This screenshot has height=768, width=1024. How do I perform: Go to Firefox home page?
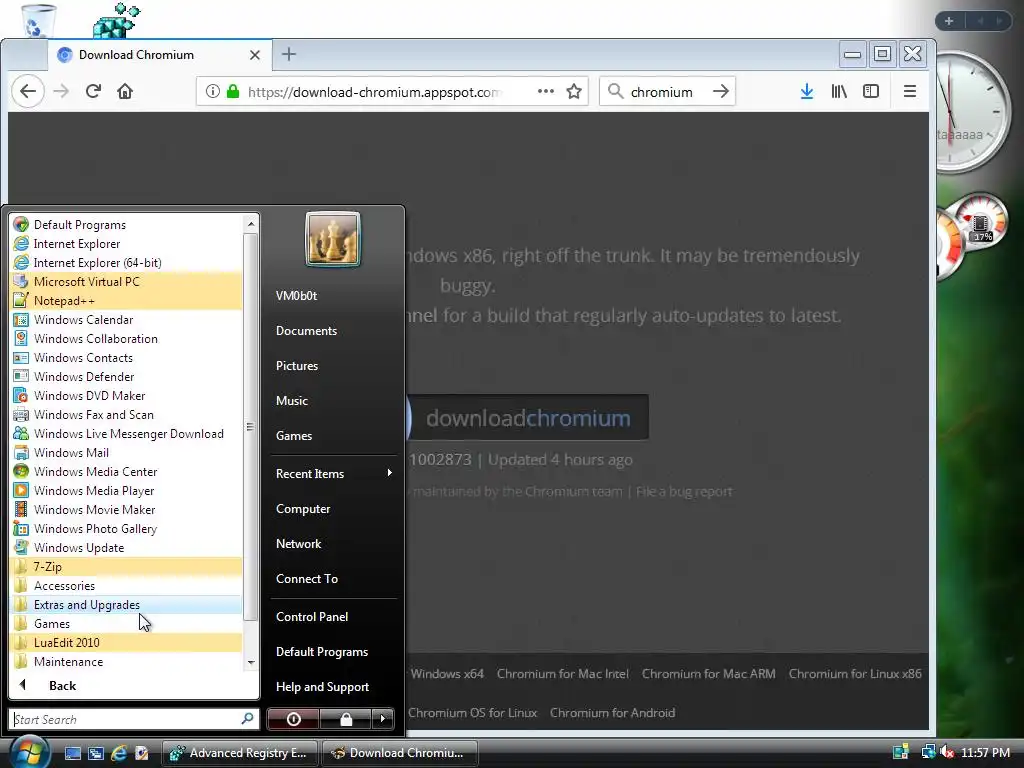pos(125,91)
